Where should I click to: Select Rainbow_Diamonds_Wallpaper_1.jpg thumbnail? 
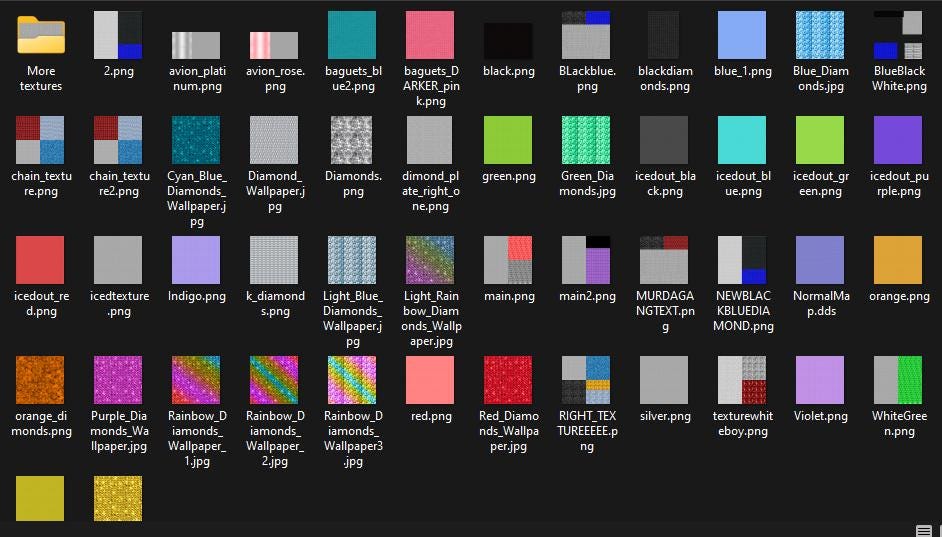(x=196, y=380)
